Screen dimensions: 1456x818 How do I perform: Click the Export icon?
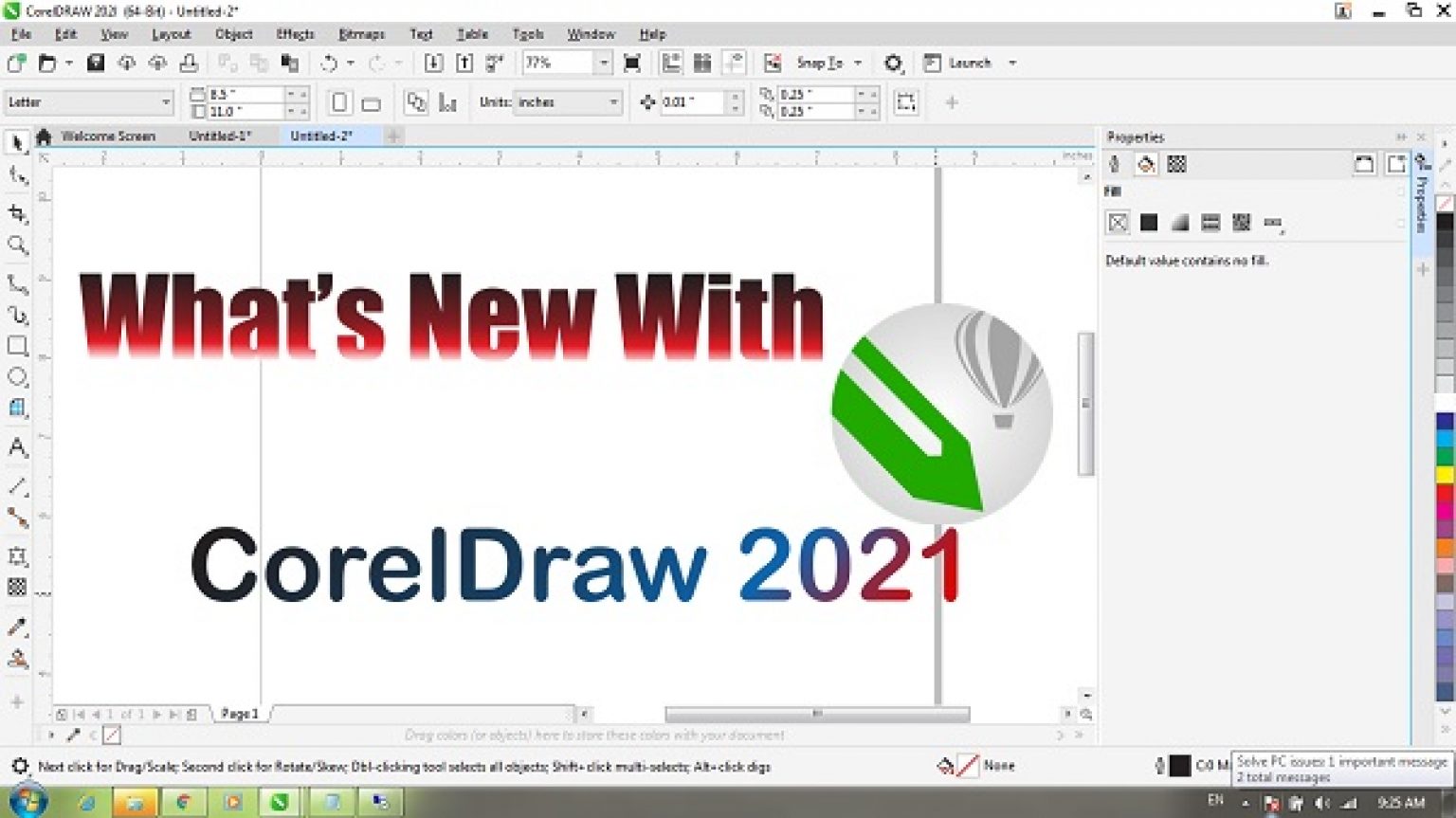(464, 64)
